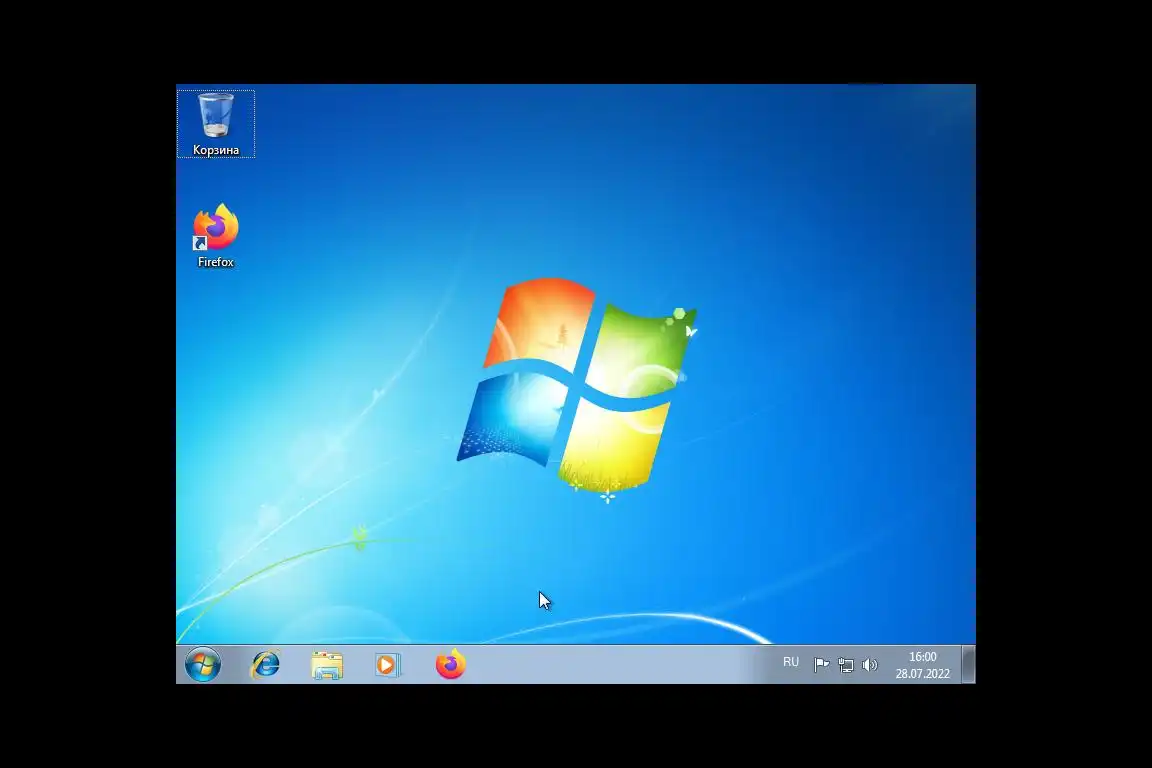Open the Windows Start menu orb
1152x768 pixels.
pyautogui.click(x=203, y=665)
